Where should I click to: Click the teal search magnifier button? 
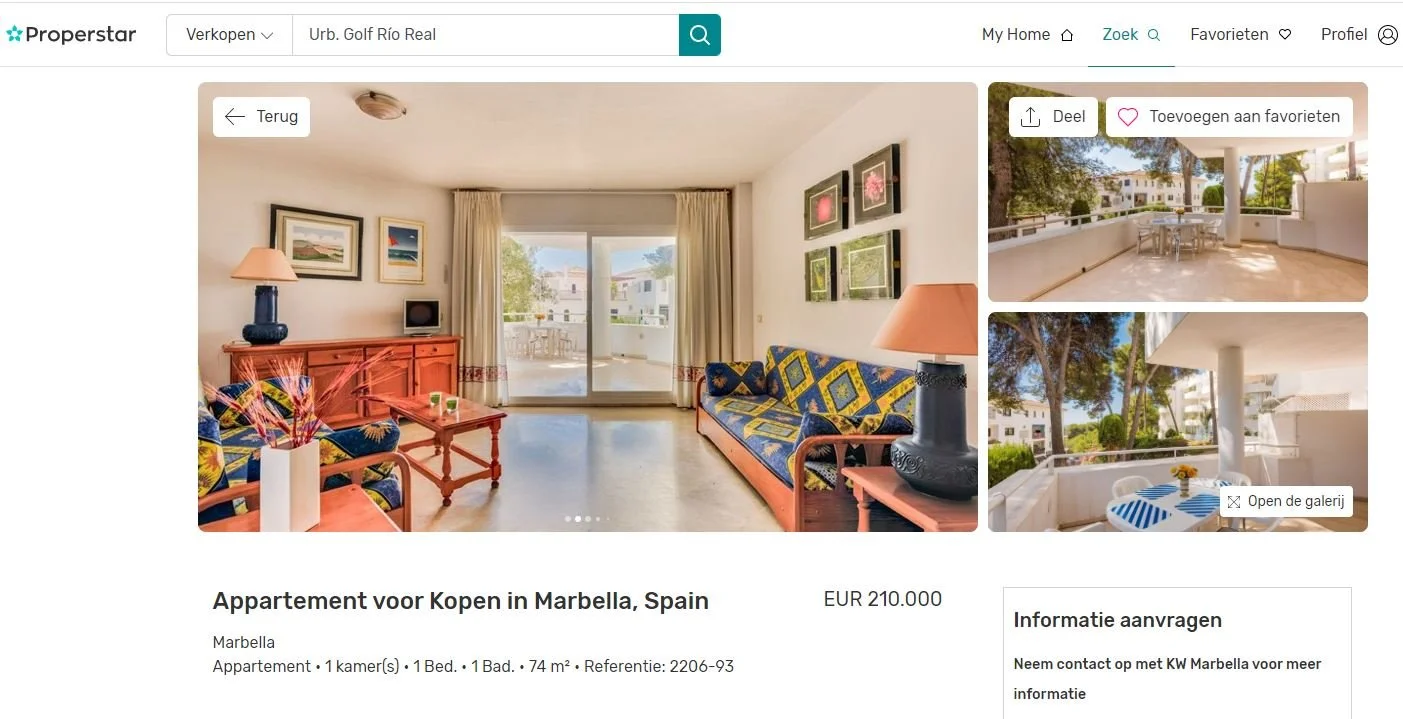click(699, 35)
